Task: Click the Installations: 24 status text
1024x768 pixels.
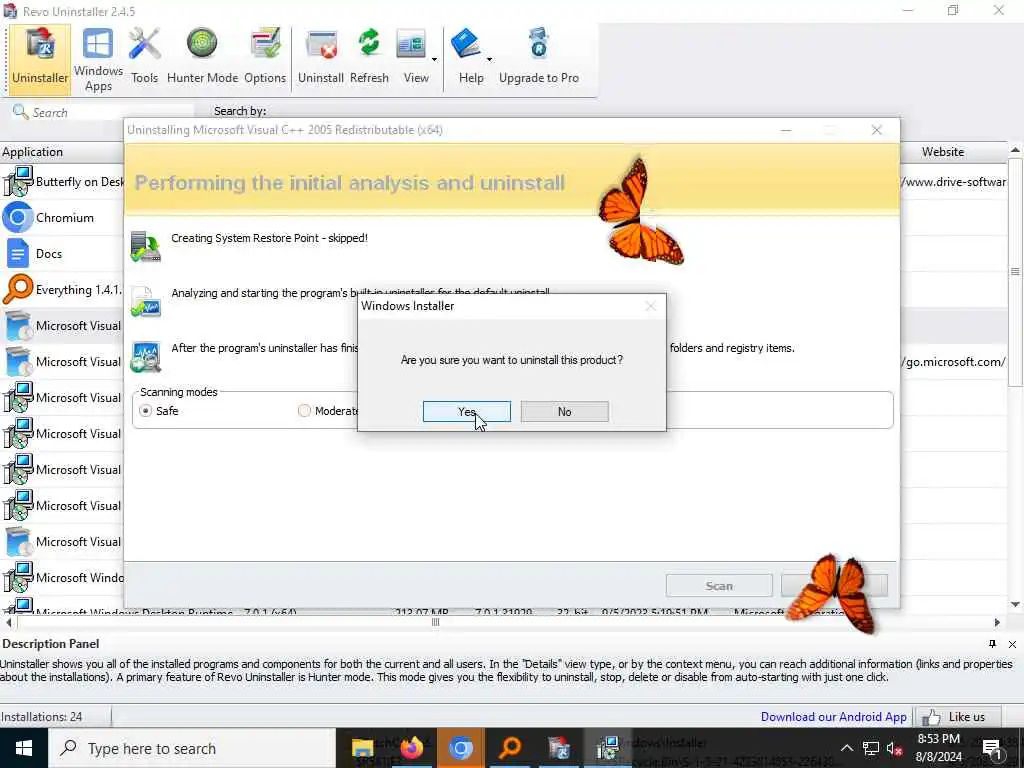Action: click(42, 716)
